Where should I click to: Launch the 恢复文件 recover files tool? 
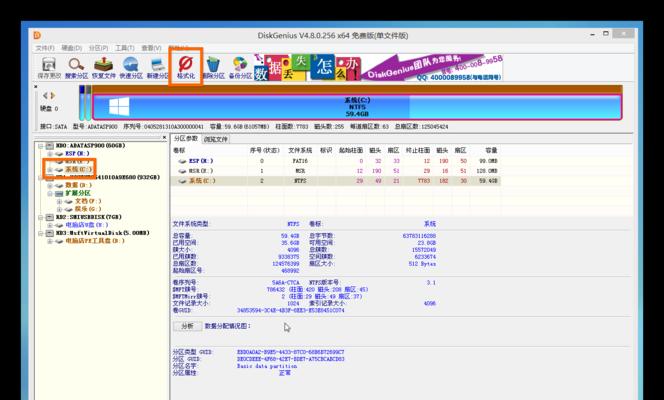tap(104, 68)
